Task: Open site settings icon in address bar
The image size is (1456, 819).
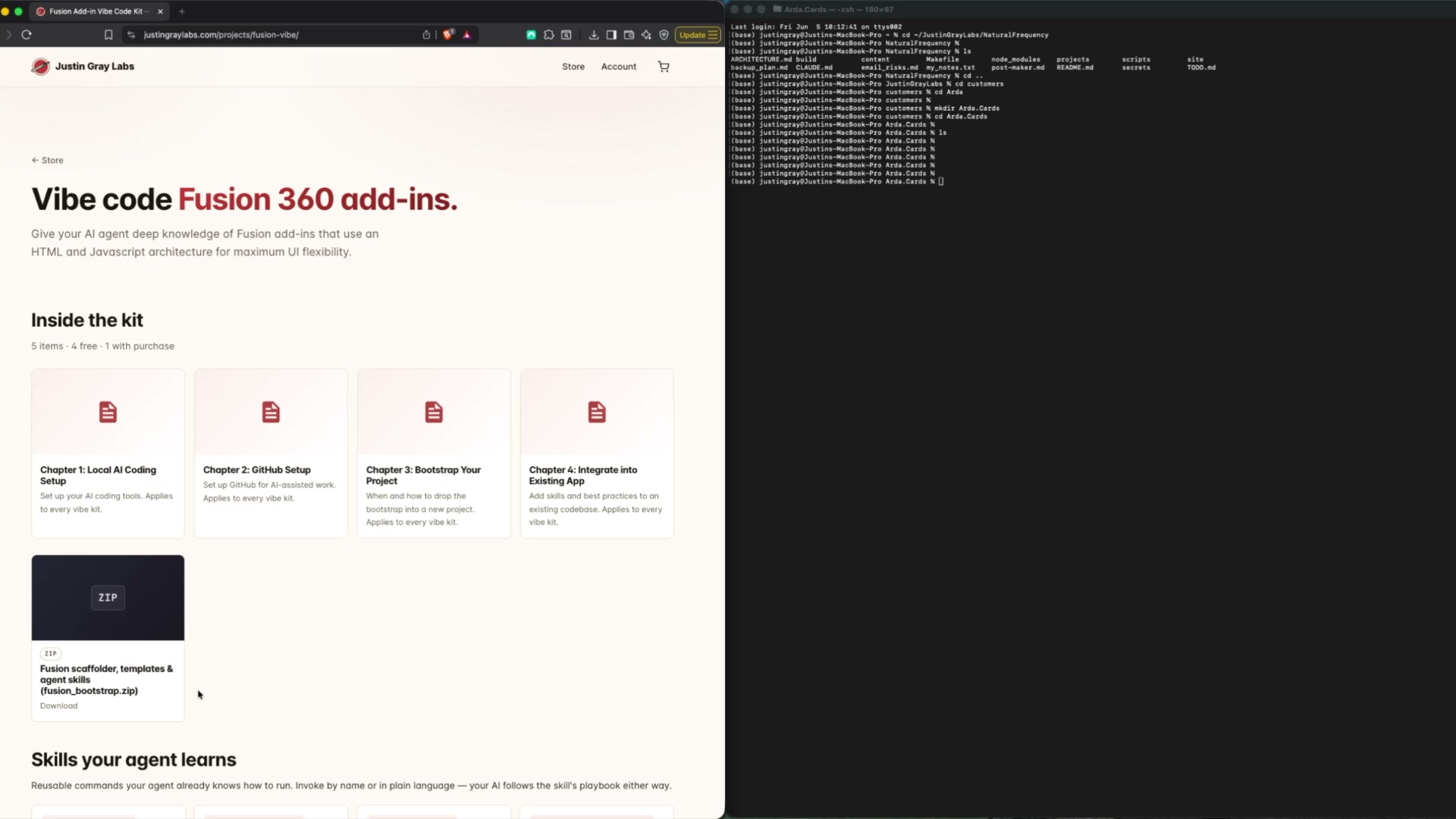Action: tap(131, 35)
